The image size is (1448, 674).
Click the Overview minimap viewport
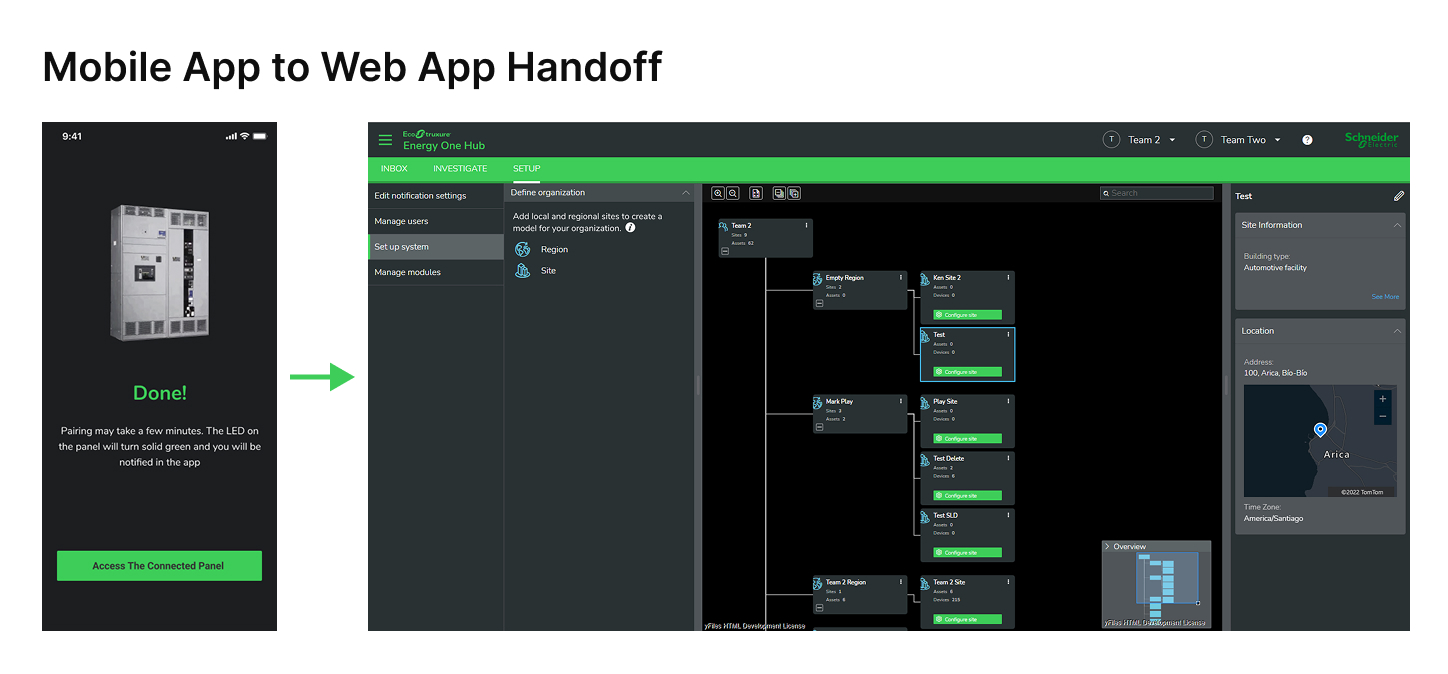point(1167,578)
